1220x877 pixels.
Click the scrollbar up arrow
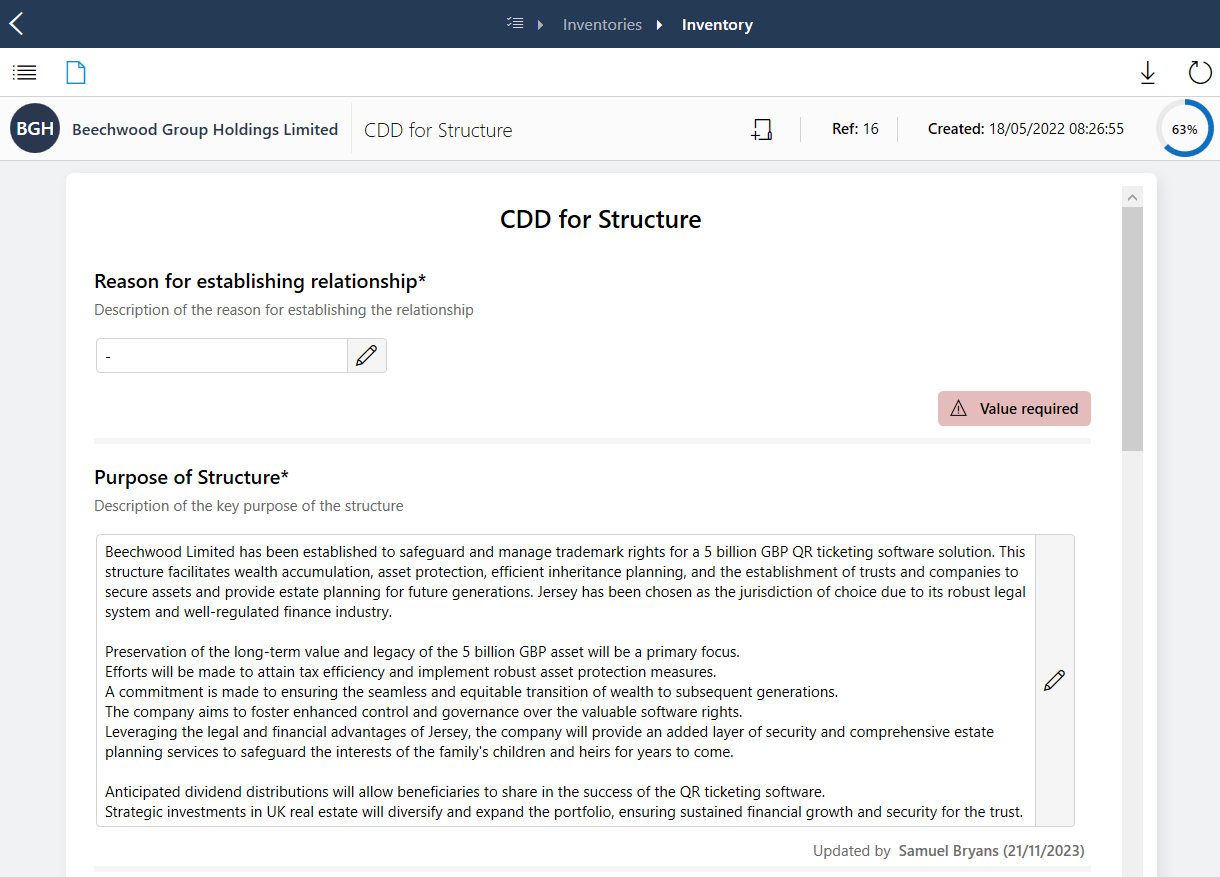point(1132,197)
